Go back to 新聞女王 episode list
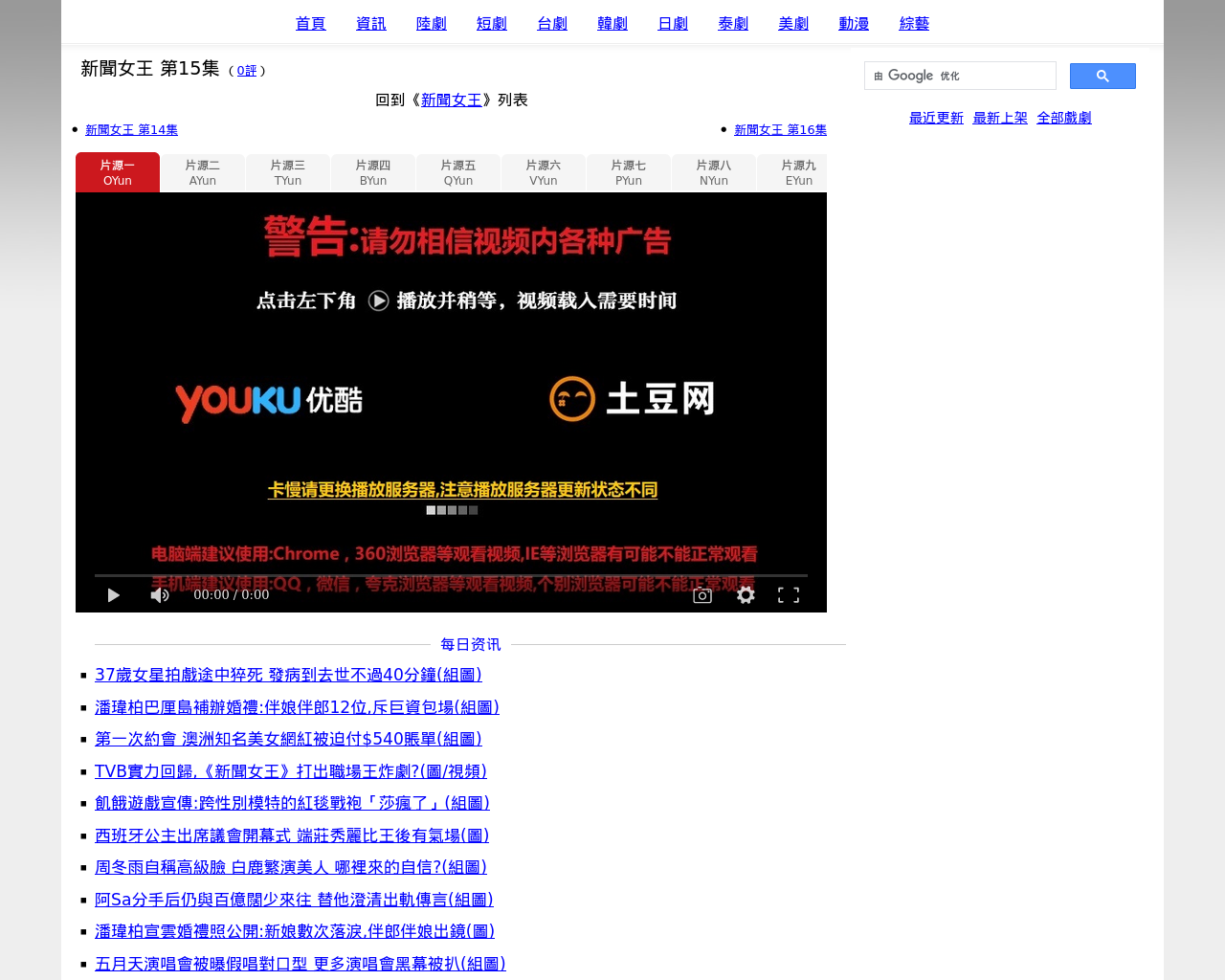The height and width of the screenshot is (980, 1225). tap(452, 100)
